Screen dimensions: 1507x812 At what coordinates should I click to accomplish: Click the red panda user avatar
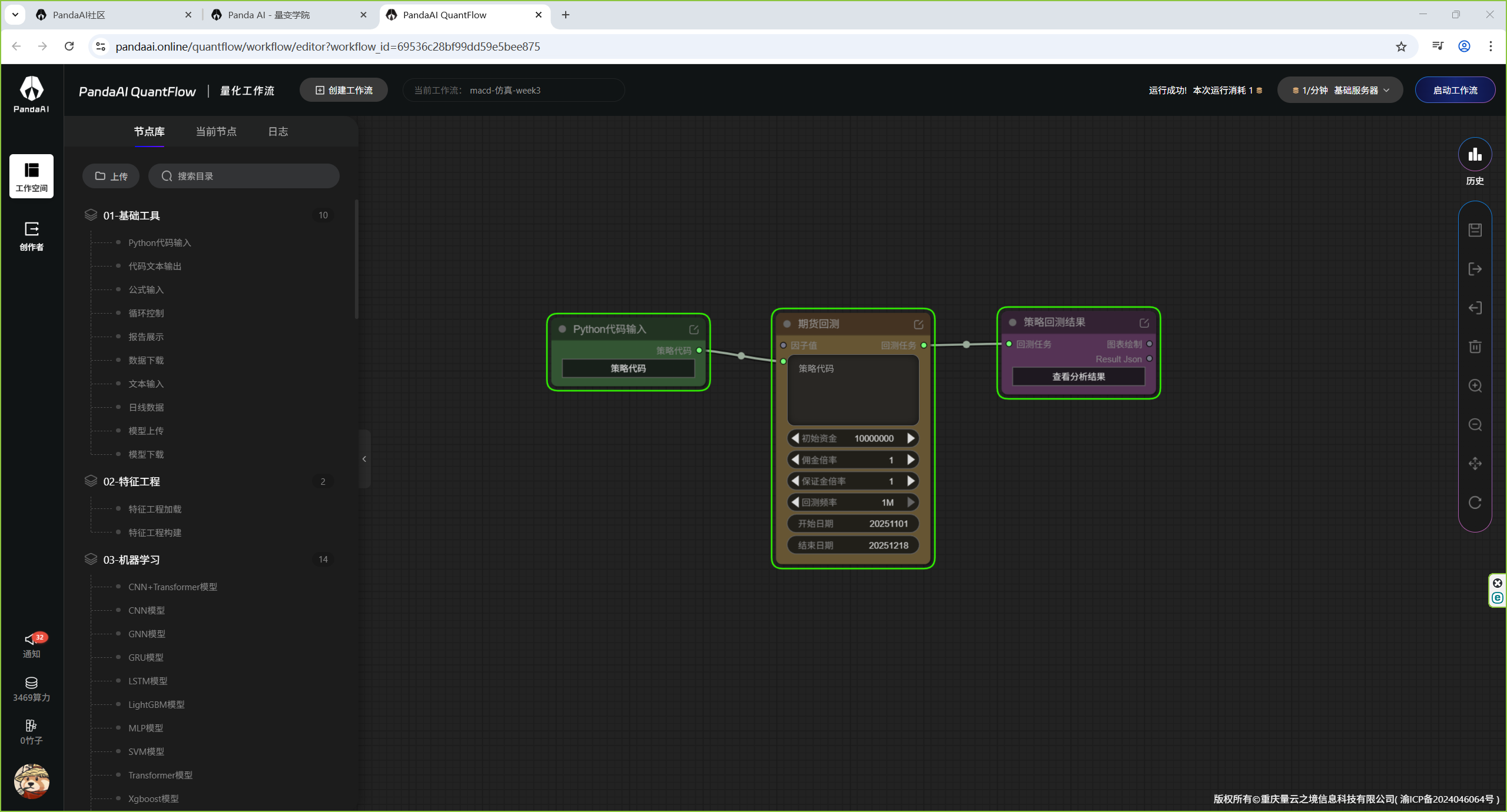click(31, 781)
